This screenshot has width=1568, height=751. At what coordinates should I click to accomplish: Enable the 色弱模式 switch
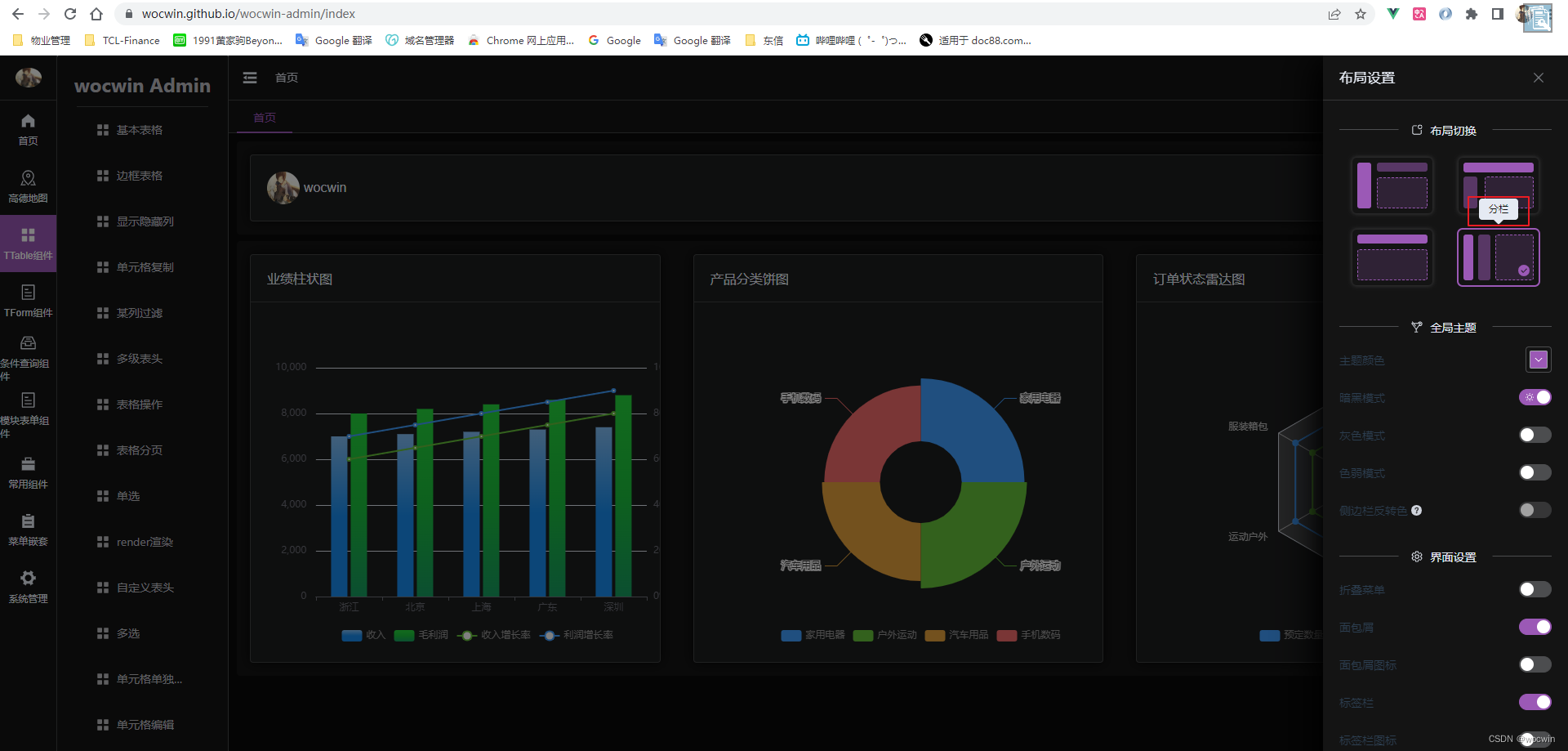1535,472
